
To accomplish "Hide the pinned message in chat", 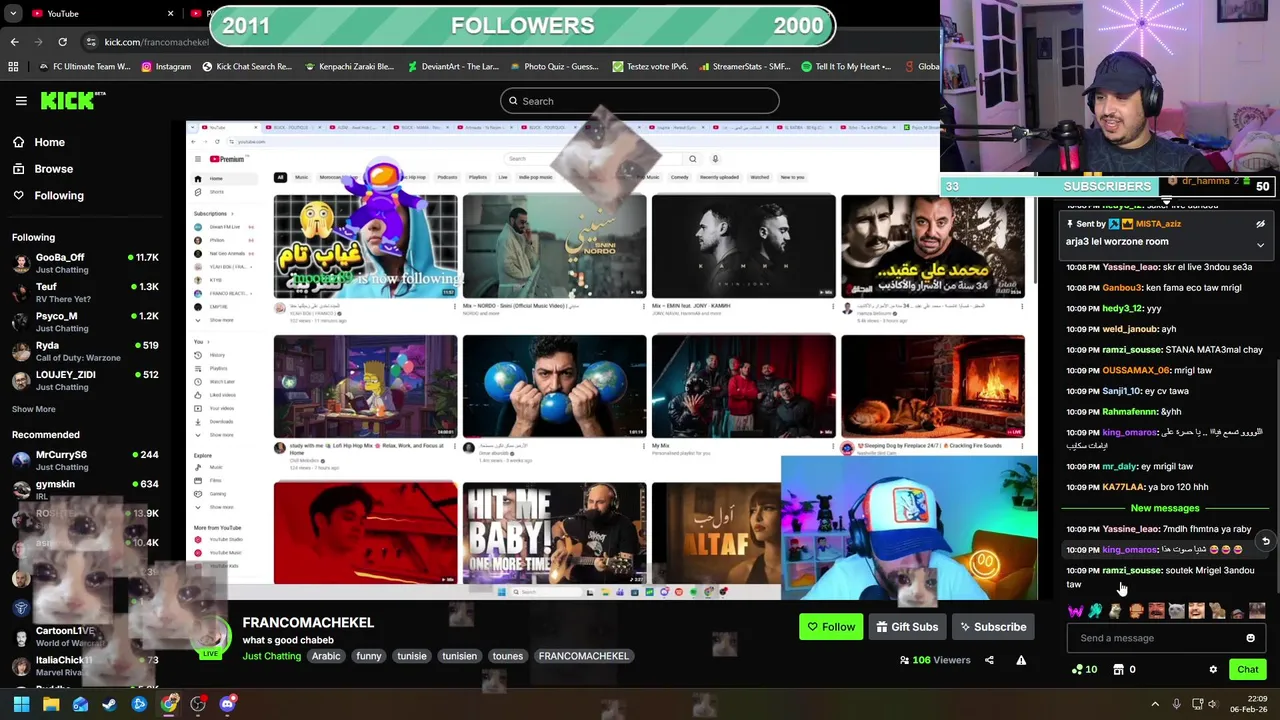I will 1260,224.
